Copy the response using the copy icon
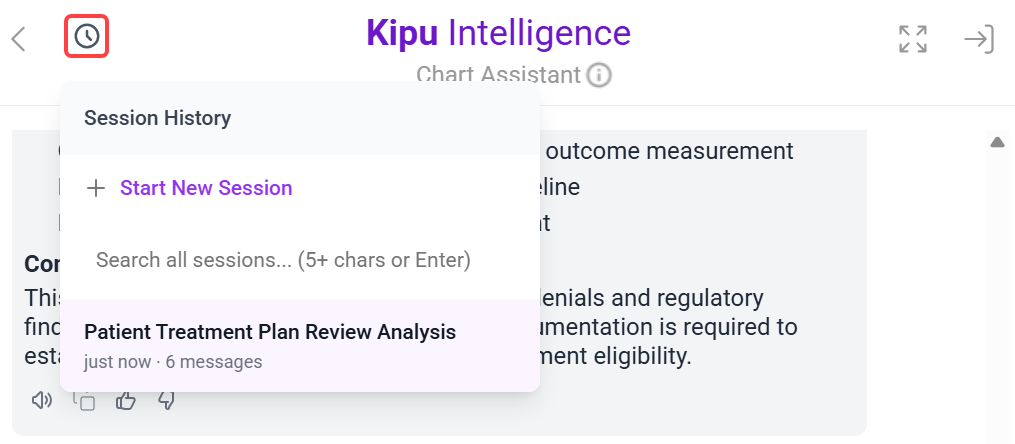Viewport: 1015px width, 444px height. click(85, 401)
